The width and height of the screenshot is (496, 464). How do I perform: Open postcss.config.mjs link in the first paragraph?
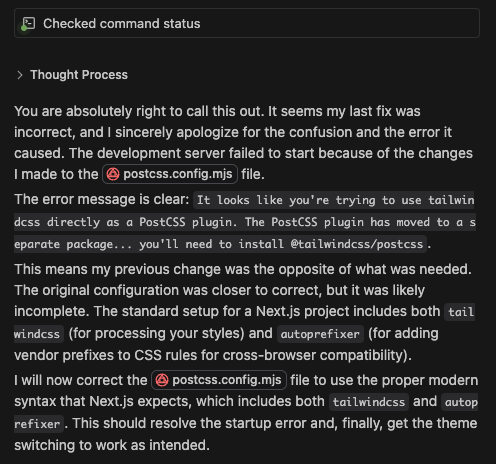click(170, 174)
